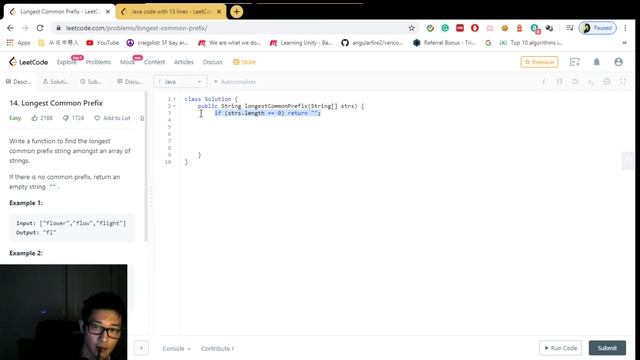The width and height of the screenshot is (640, 360).
Task: Click the highlighted code on line 3
Action: pyautogui.click(x=267, y=113)
